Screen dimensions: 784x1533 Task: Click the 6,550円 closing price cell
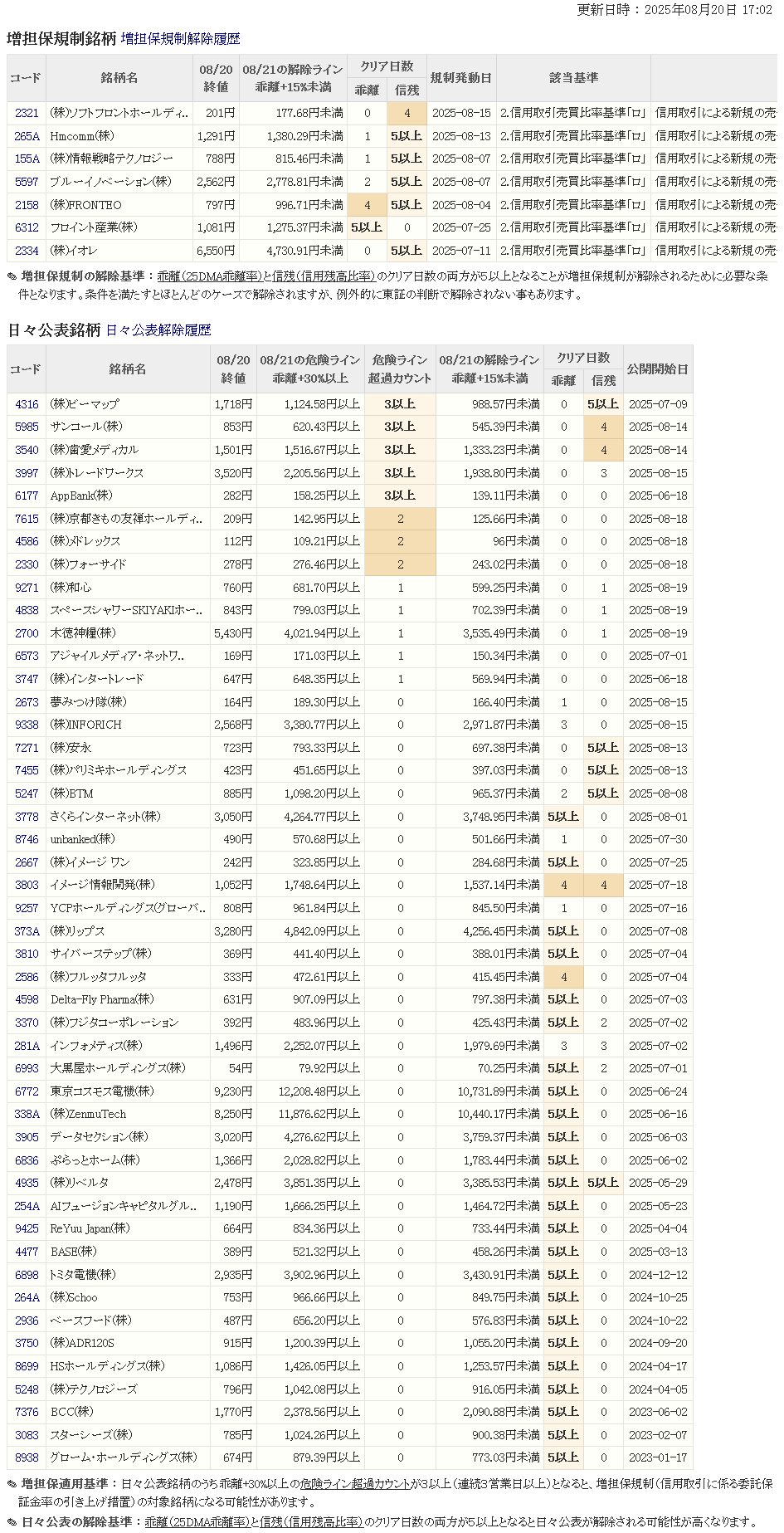pos(216,251)
